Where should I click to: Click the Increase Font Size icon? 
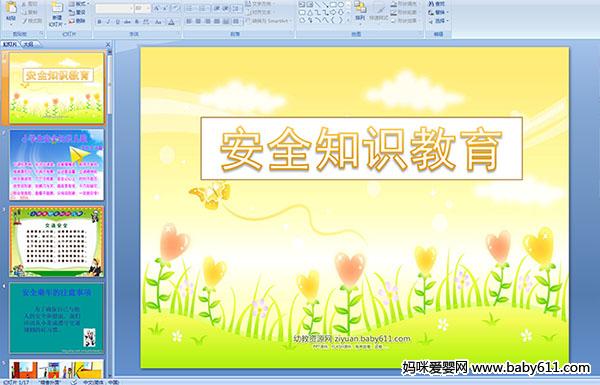tap(157, 8)
